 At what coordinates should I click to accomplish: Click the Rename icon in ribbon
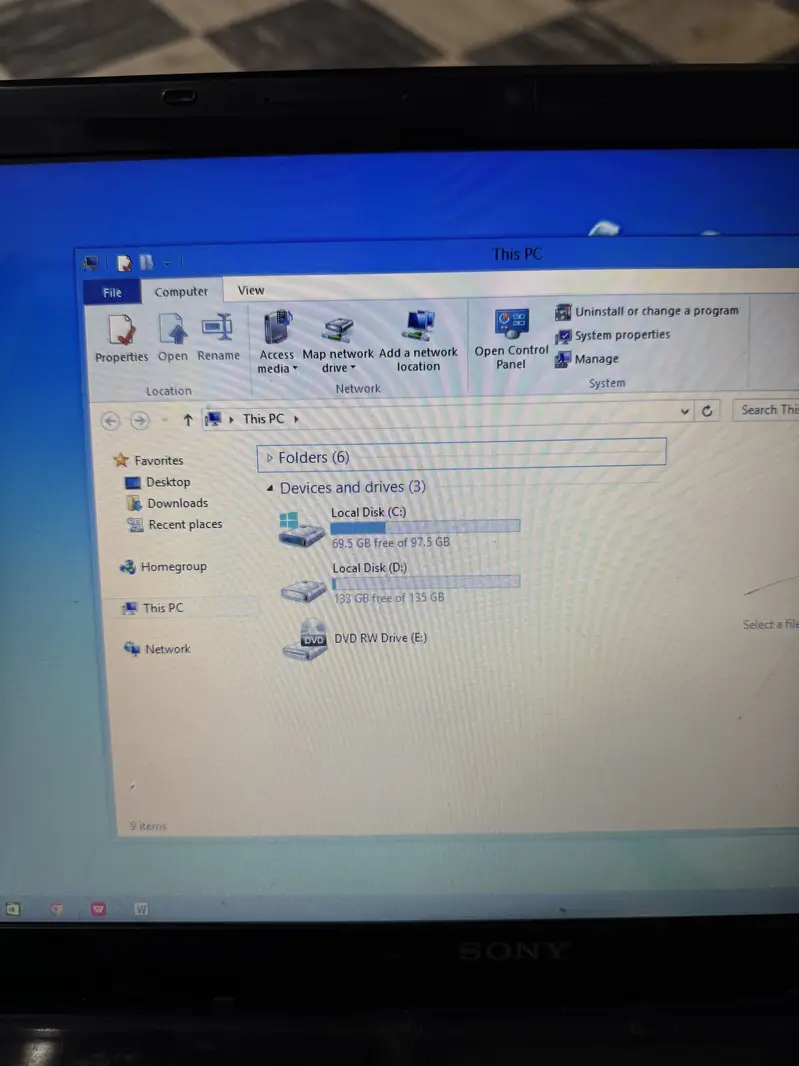click(x=218, y=337)
